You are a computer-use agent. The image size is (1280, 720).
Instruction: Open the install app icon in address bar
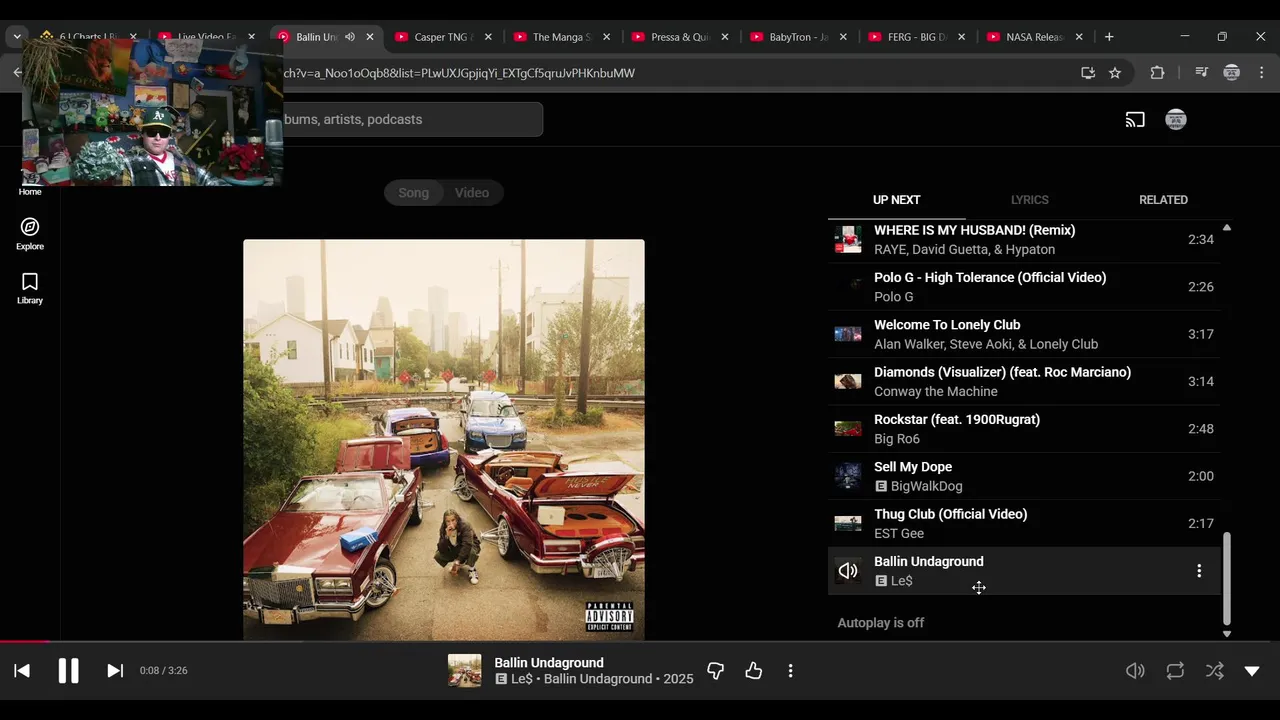(x=1088, y=73)
